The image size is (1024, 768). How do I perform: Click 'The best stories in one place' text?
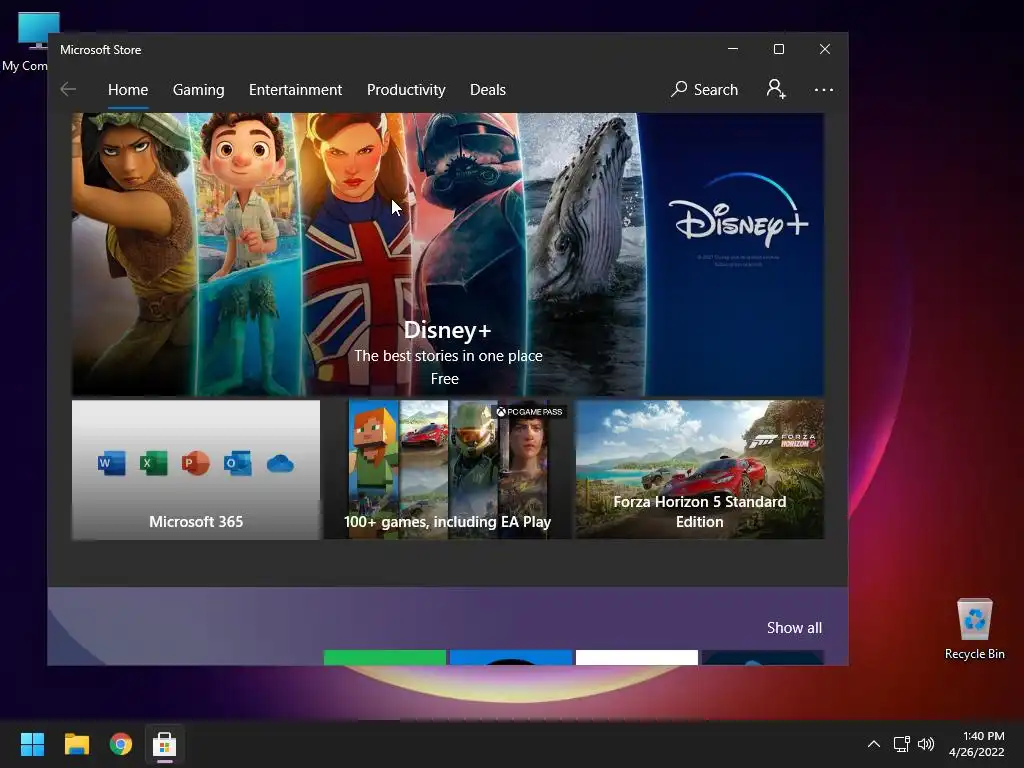448,356
